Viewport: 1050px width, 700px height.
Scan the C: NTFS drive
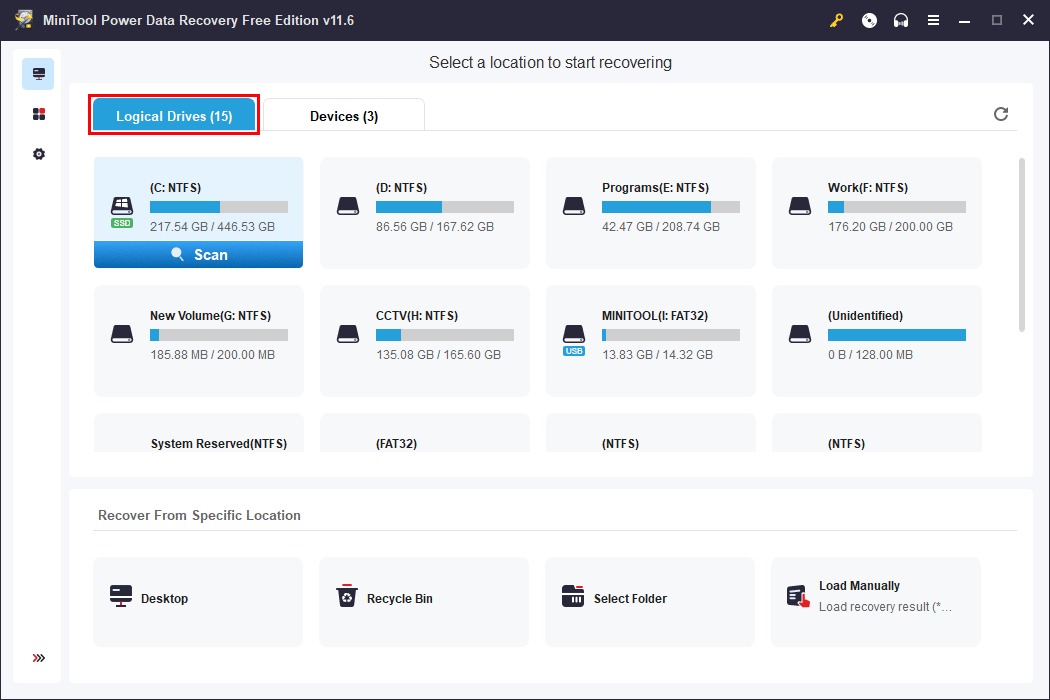pyautogui.click(x=198, y=254)
